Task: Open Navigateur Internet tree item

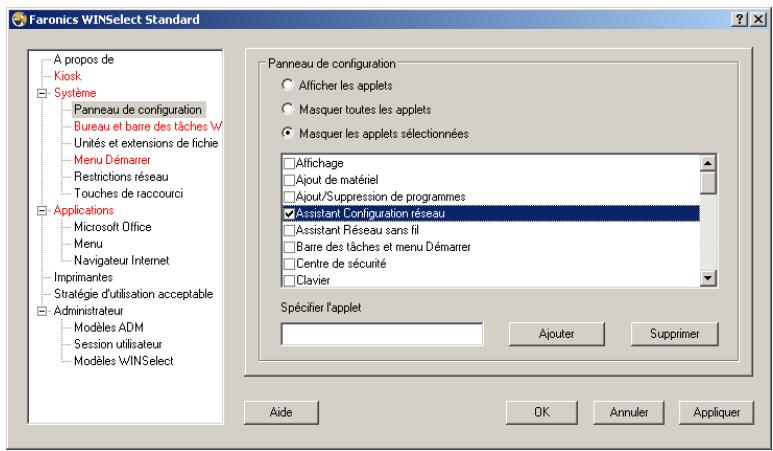Action: point(122,260)
